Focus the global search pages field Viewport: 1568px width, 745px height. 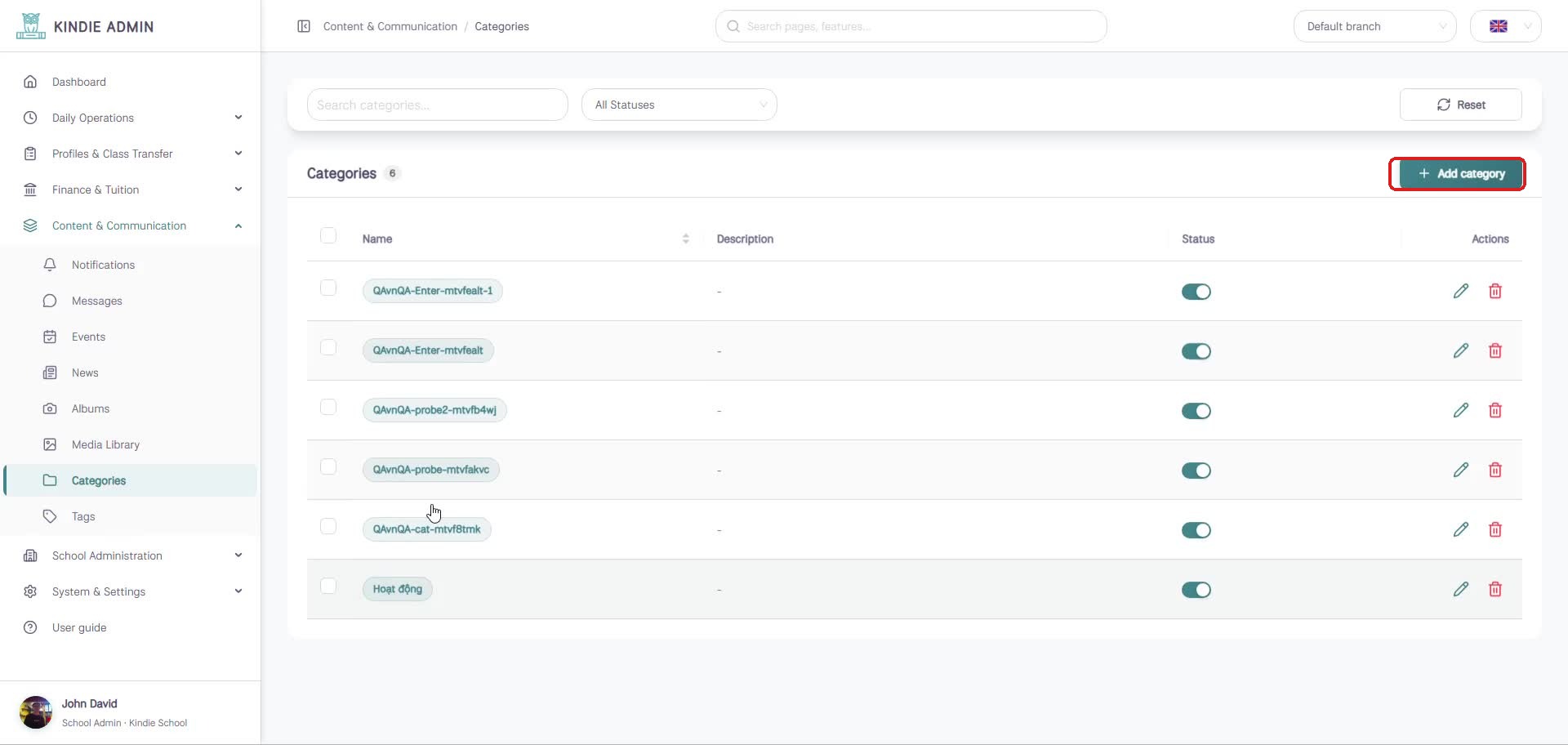pyautogui.click(x=911, y=26)
